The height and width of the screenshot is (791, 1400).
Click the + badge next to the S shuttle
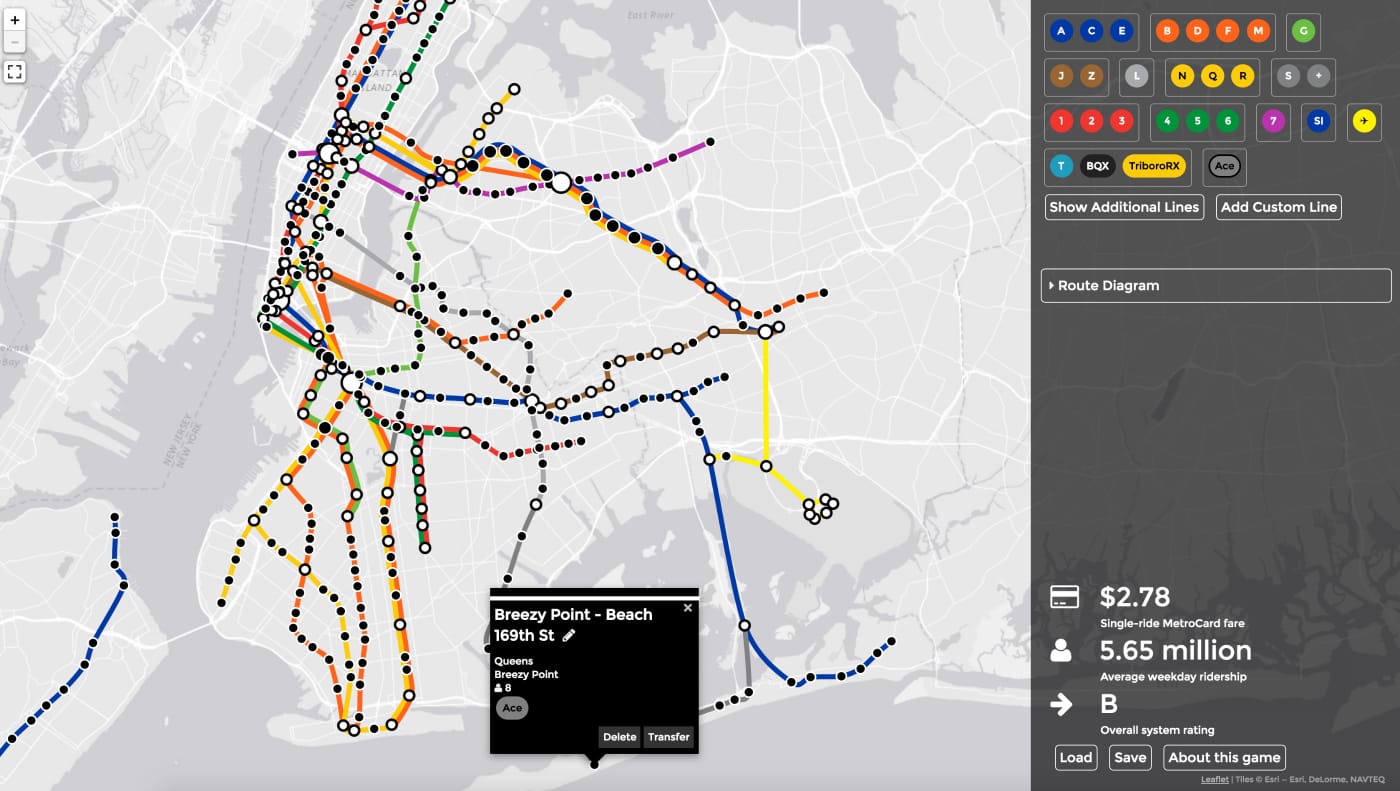1317,75
